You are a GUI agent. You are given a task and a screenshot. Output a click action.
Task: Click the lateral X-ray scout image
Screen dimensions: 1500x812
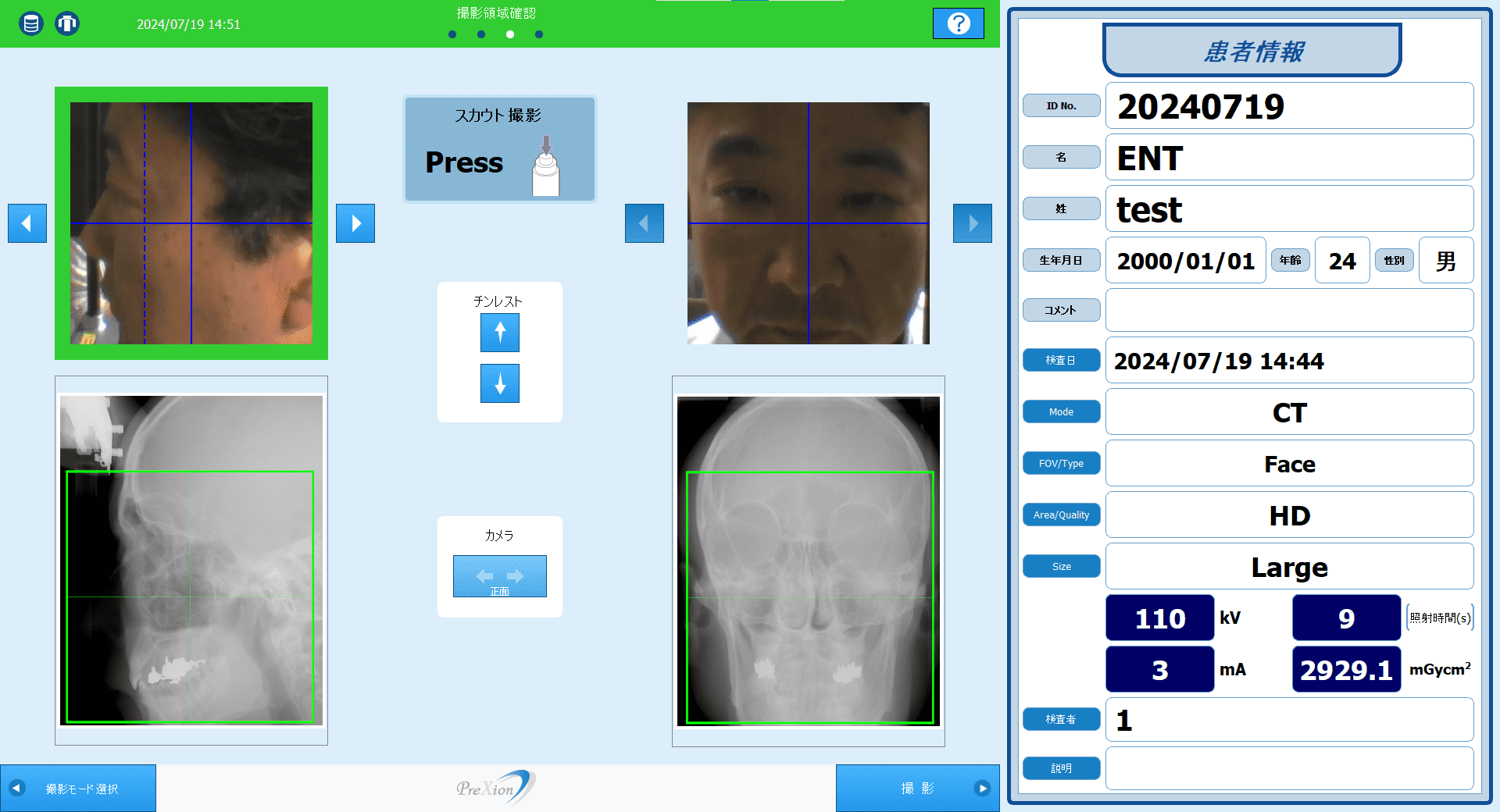point(191,560)
